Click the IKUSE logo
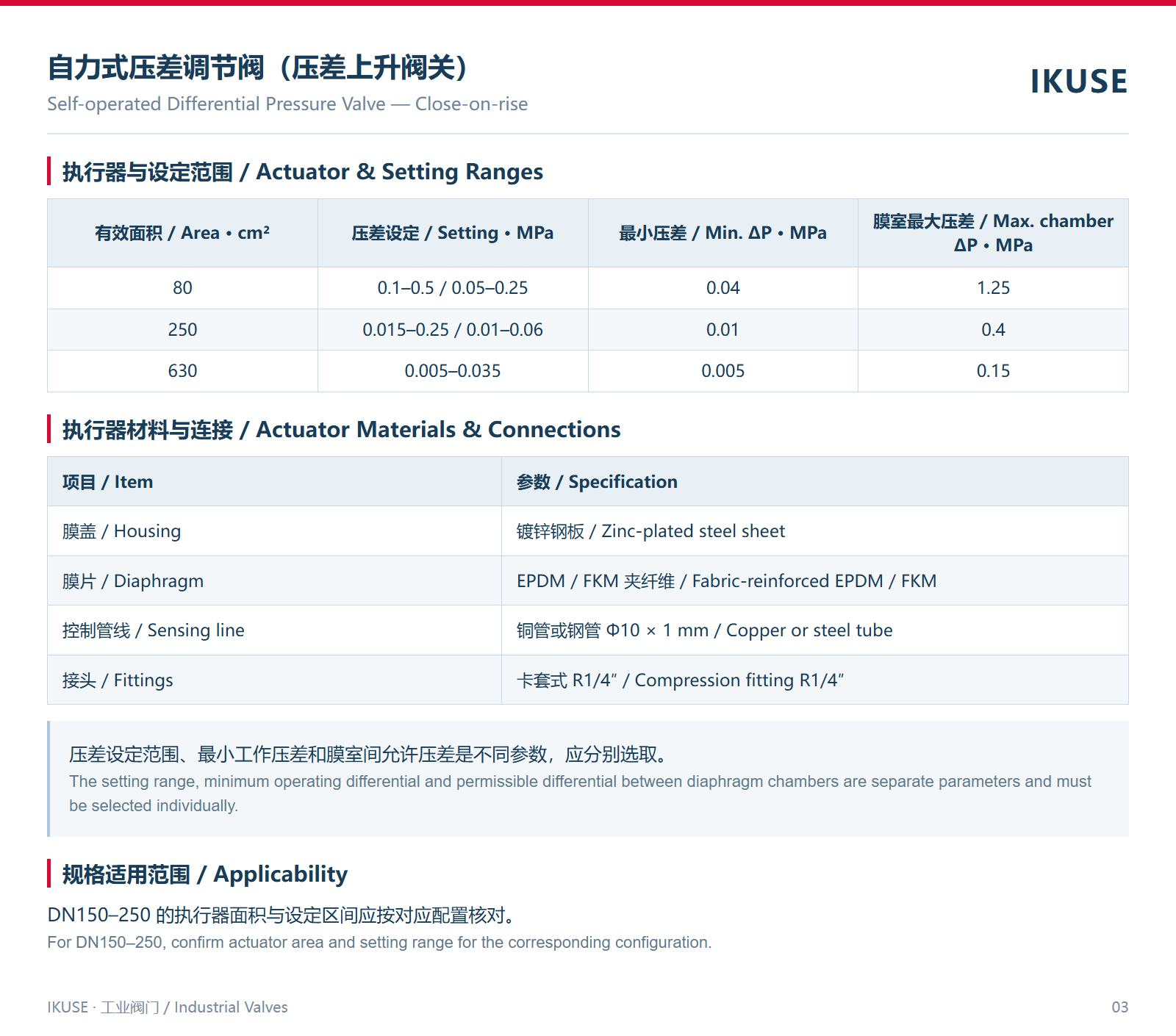 pos(1078,81)
